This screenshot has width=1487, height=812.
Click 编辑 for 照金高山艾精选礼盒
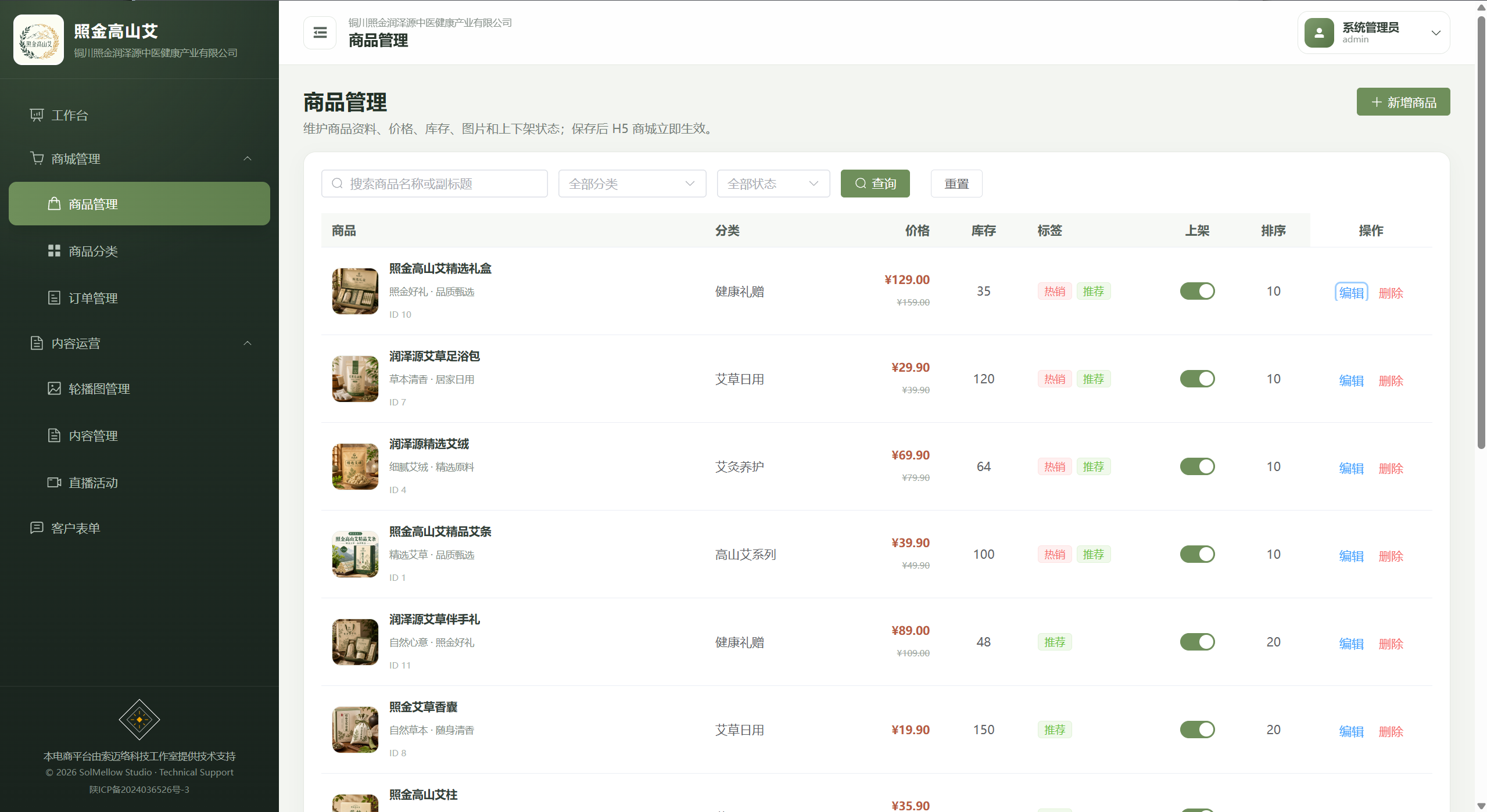[1352, 293]
